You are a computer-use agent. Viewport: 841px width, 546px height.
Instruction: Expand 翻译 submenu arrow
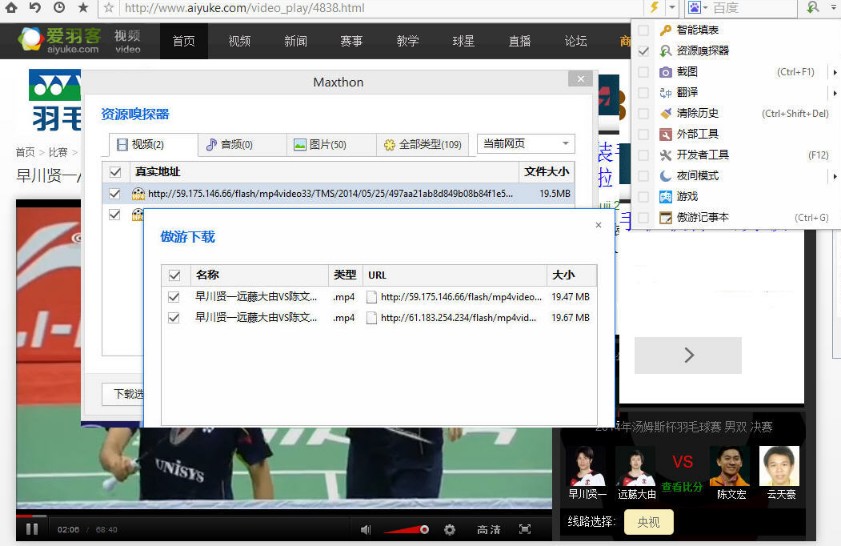click(835, 93)
